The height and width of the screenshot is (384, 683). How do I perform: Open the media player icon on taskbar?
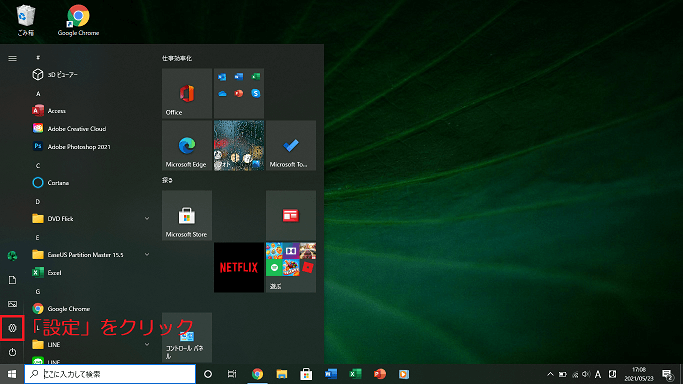coord(404,374)
